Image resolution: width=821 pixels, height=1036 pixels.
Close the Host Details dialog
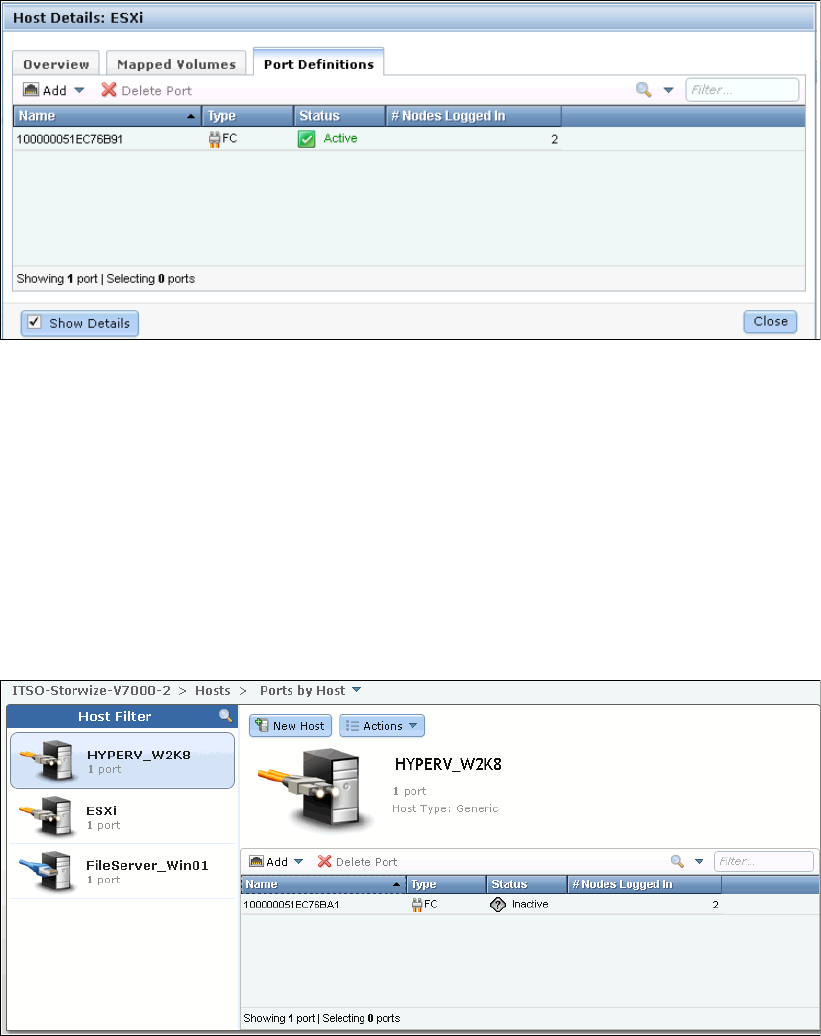pyautogui.click(x=770, y=322)
